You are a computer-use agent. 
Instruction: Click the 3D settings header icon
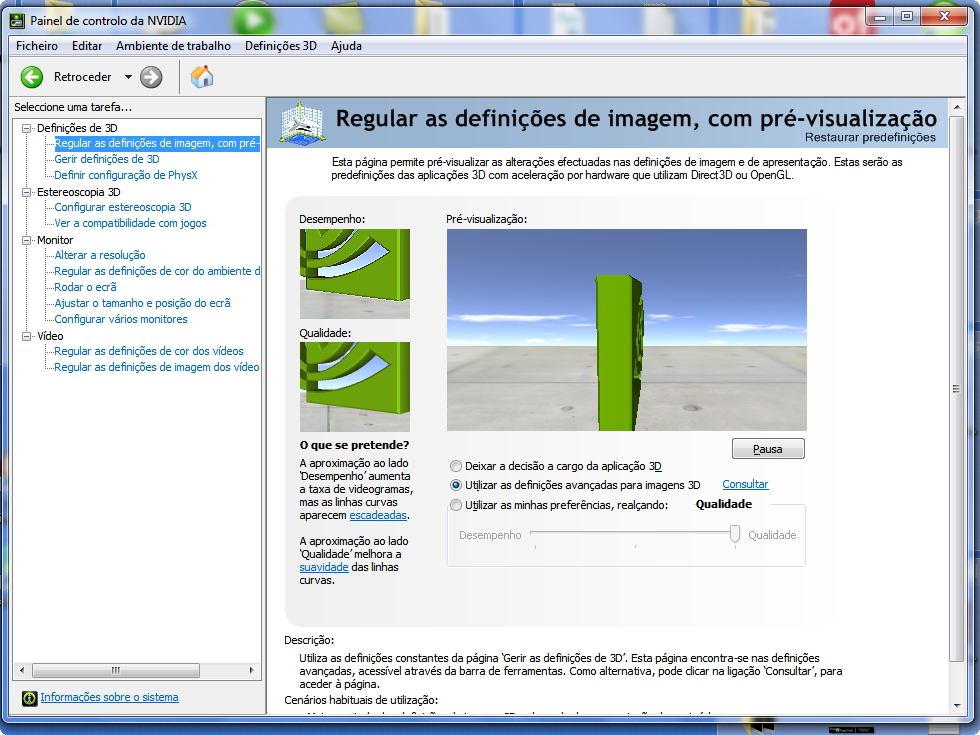pos(301,124)
